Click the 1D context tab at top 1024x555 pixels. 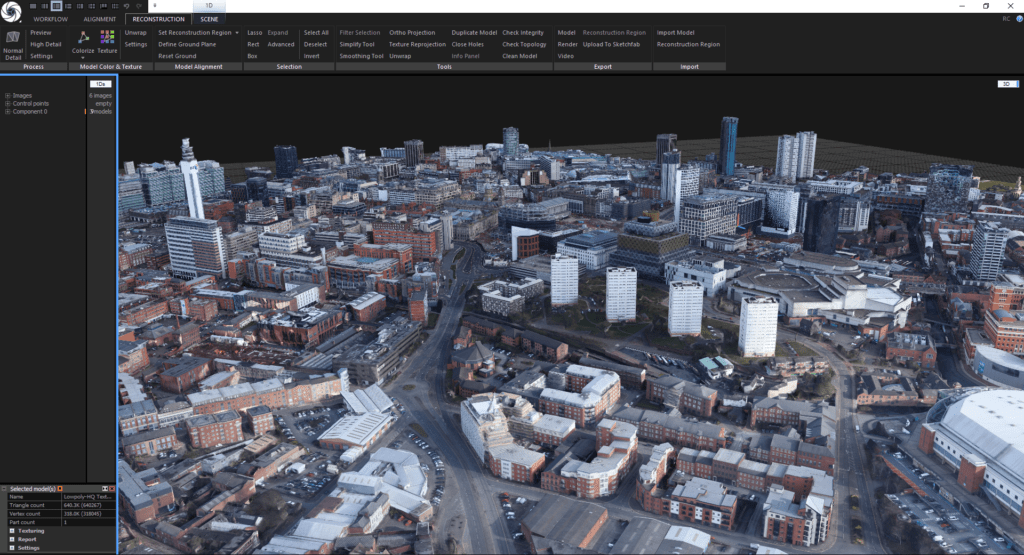click(x=209, y=5)
